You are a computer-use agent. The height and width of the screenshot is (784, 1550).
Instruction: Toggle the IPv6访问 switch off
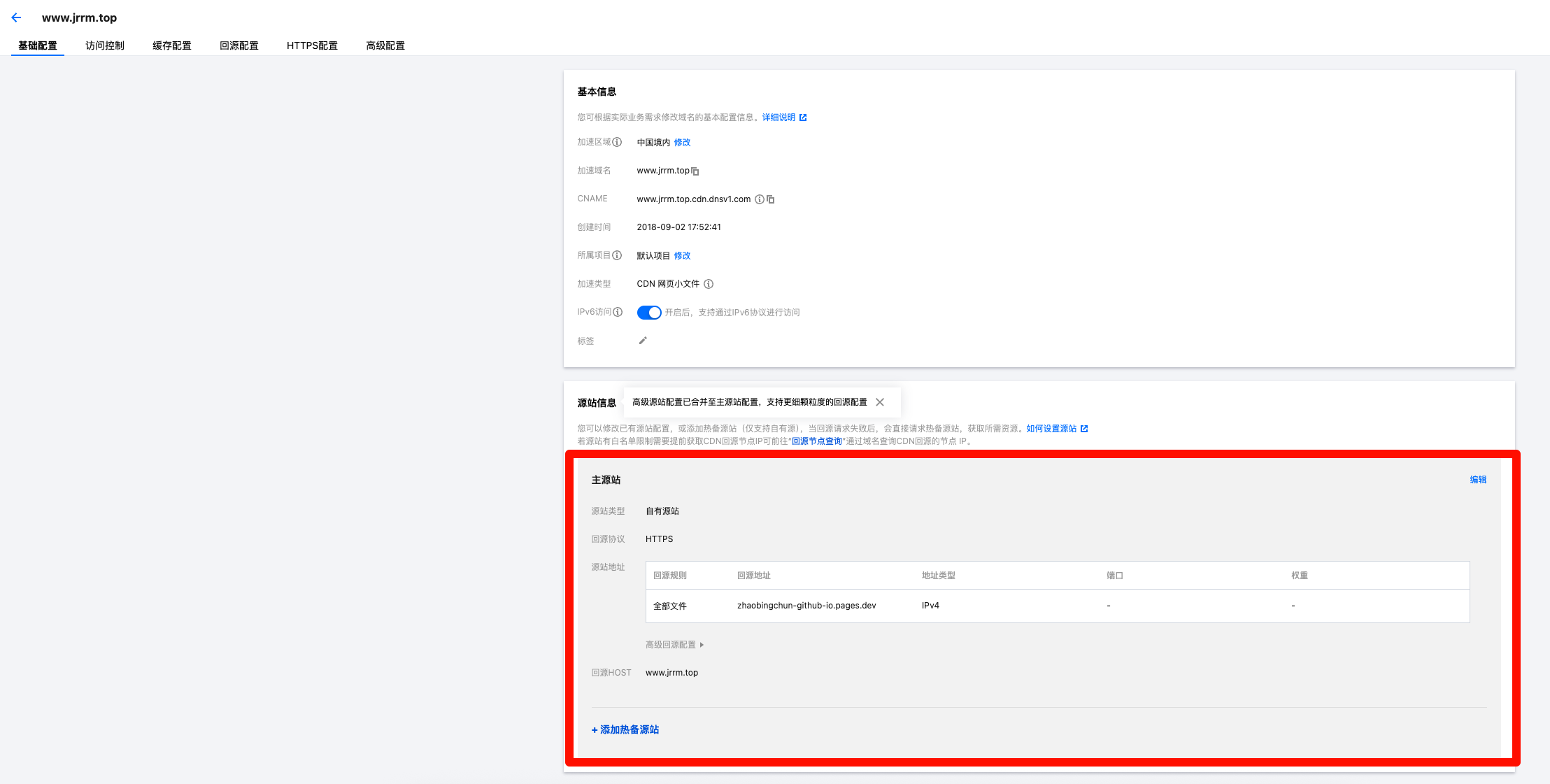pos(648,313)
